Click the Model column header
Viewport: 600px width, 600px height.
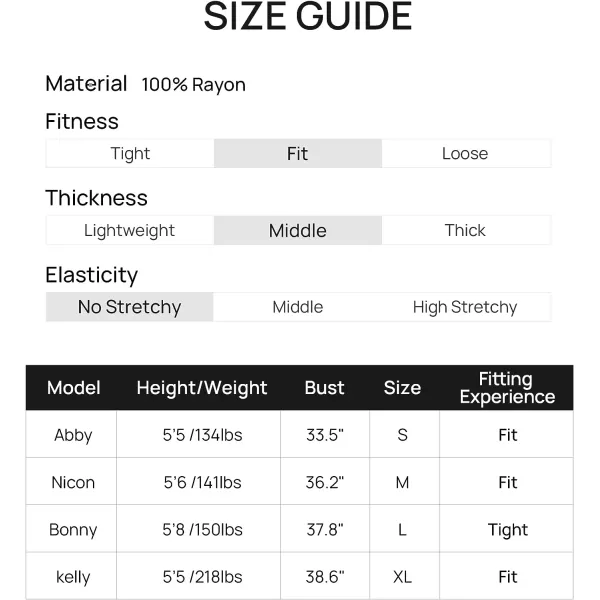(x=74, y=388)
